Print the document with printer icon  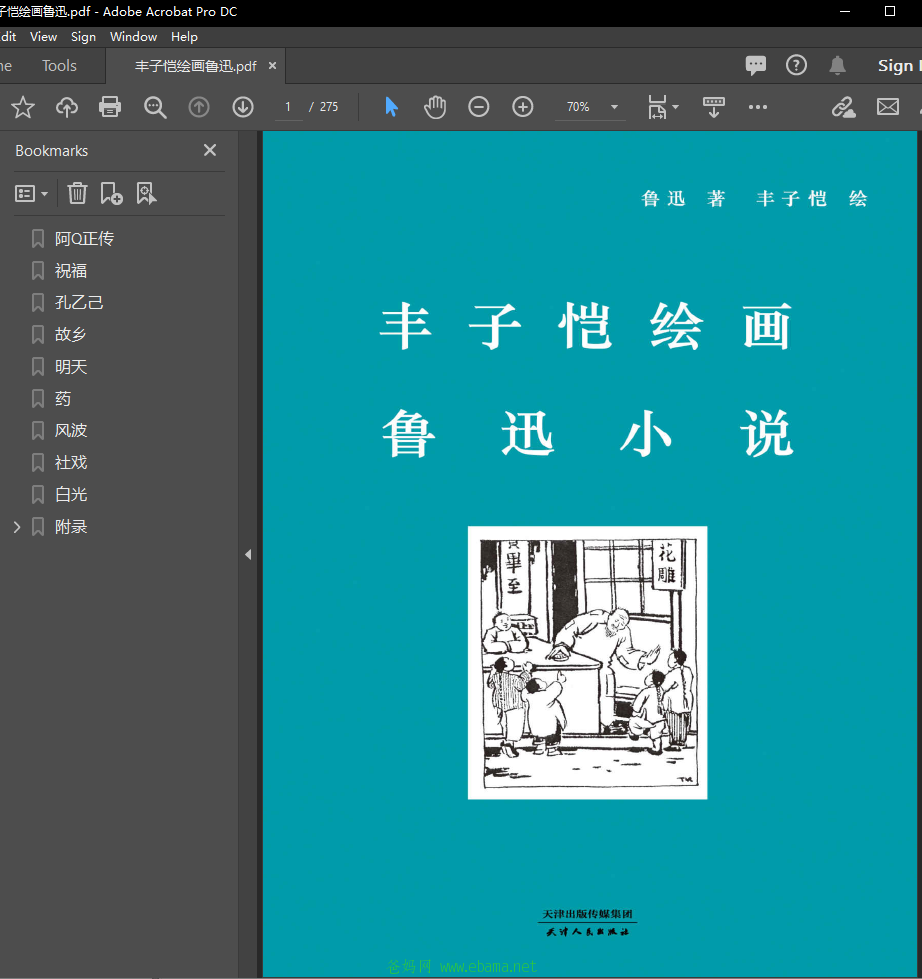(110, 107)
